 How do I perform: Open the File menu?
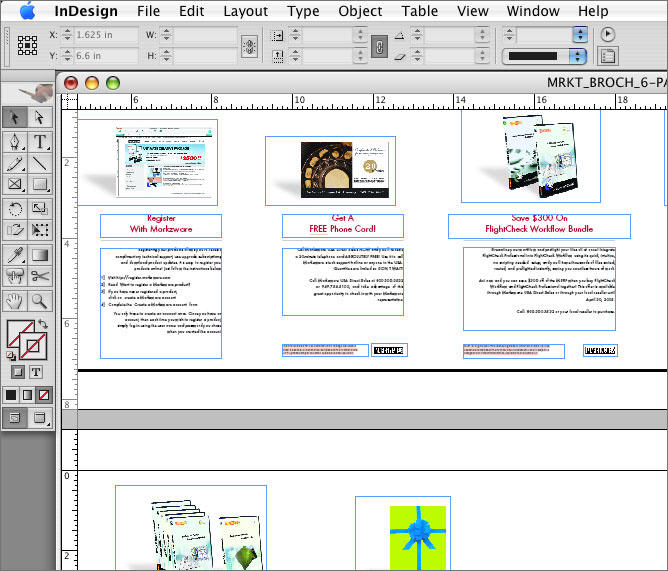[148, 11]
